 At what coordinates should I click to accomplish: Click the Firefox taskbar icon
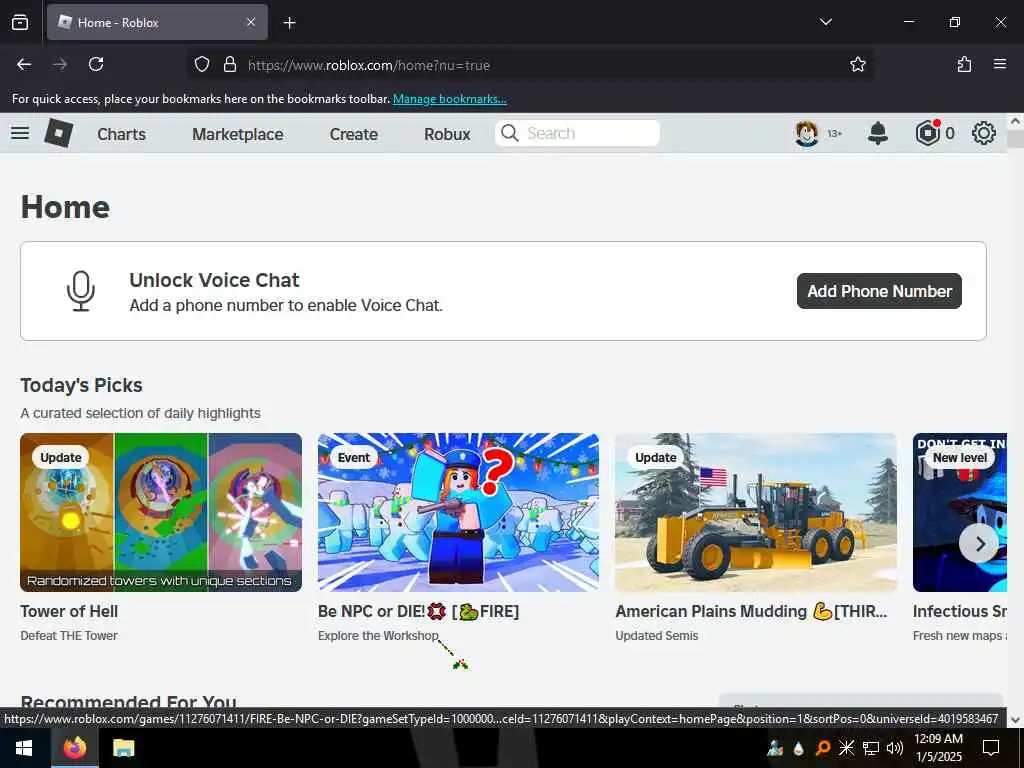click(x=75, y=748)
